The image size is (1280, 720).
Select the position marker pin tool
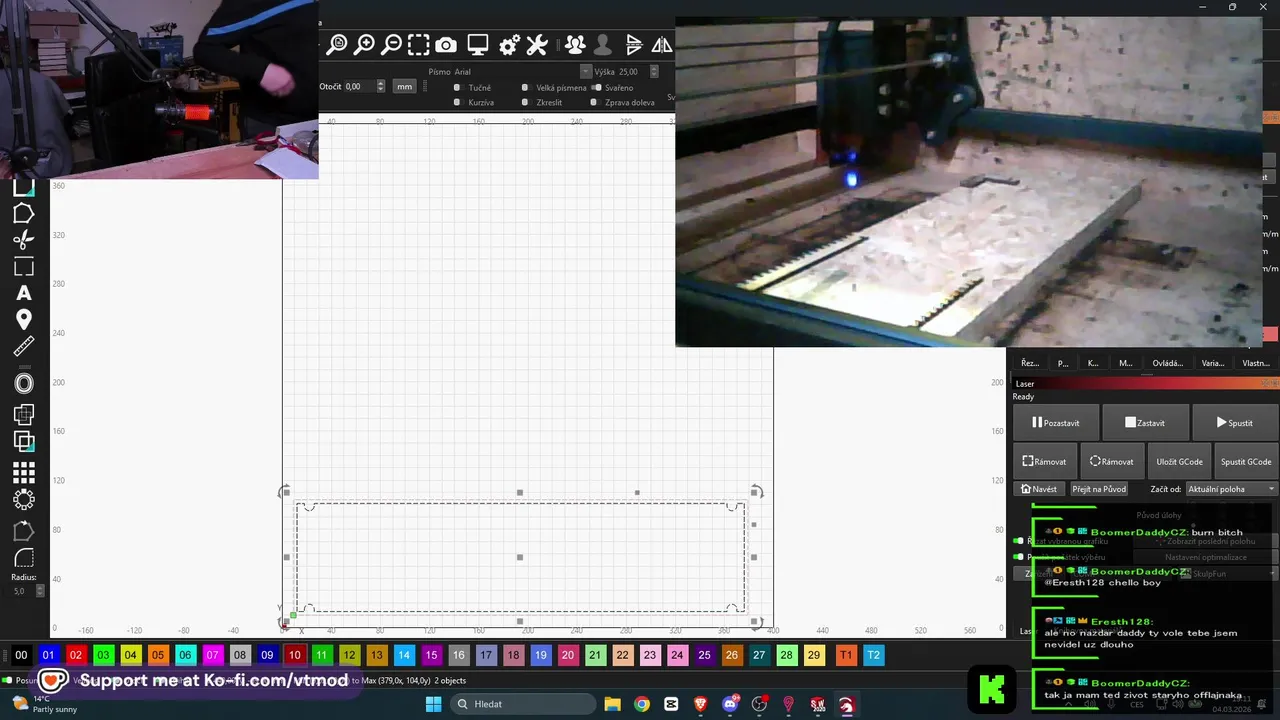pos(23,319)
